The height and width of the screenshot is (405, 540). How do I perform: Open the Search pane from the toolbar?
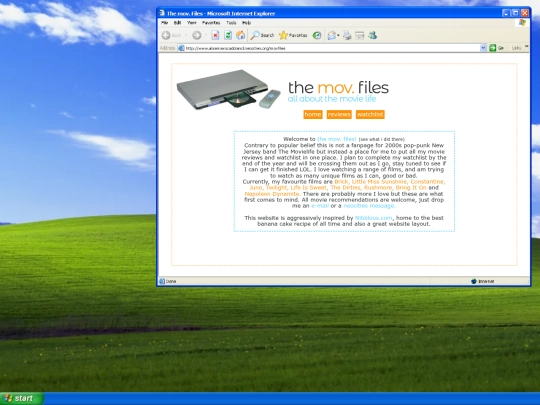[x=262, y=35]
